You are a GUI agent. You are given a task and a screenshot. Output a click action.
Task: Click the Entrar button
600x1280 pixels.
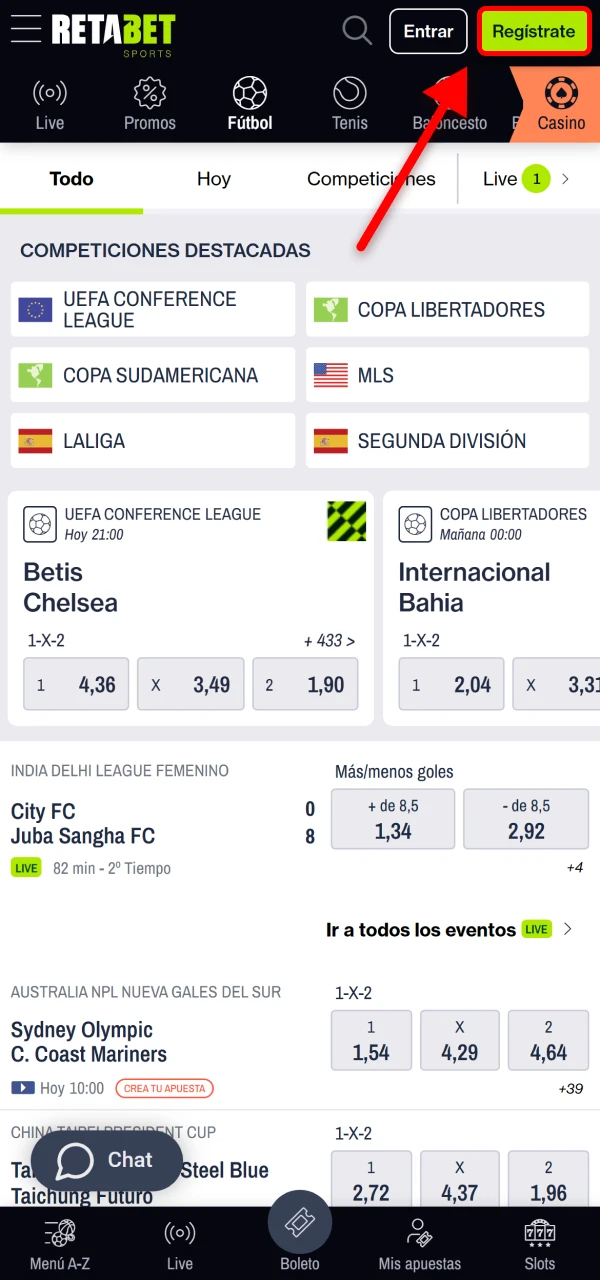click(x=428, y=31)
